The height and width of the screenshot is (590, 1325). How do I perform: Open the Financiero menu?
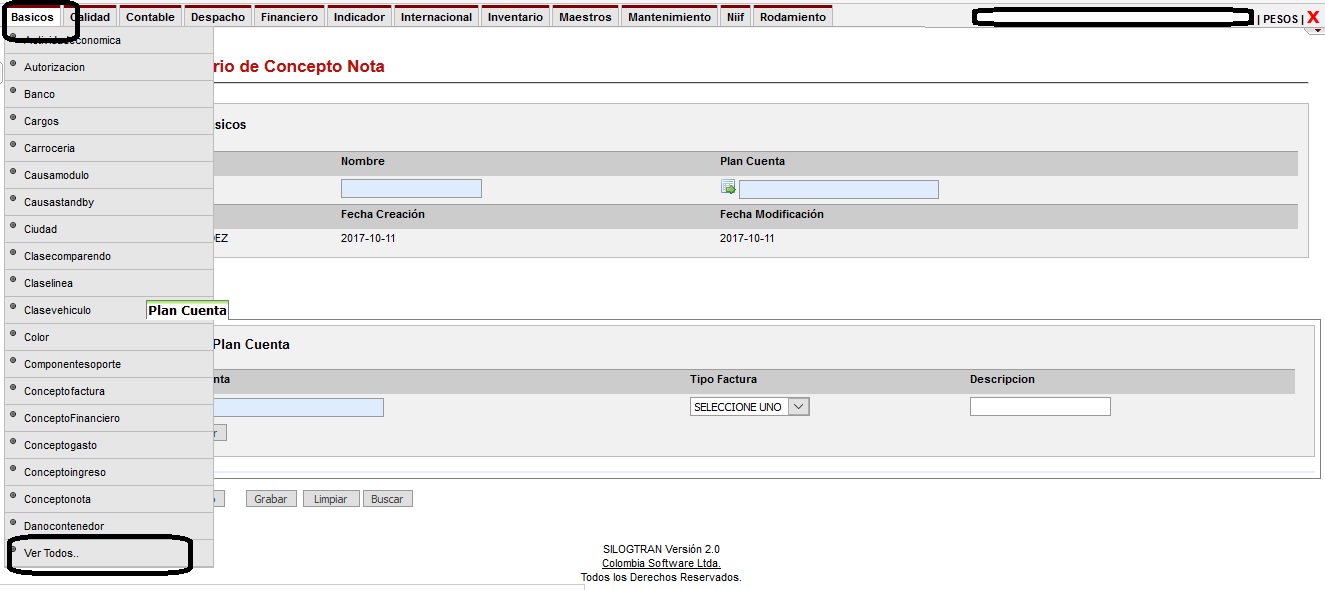point(289,17)
